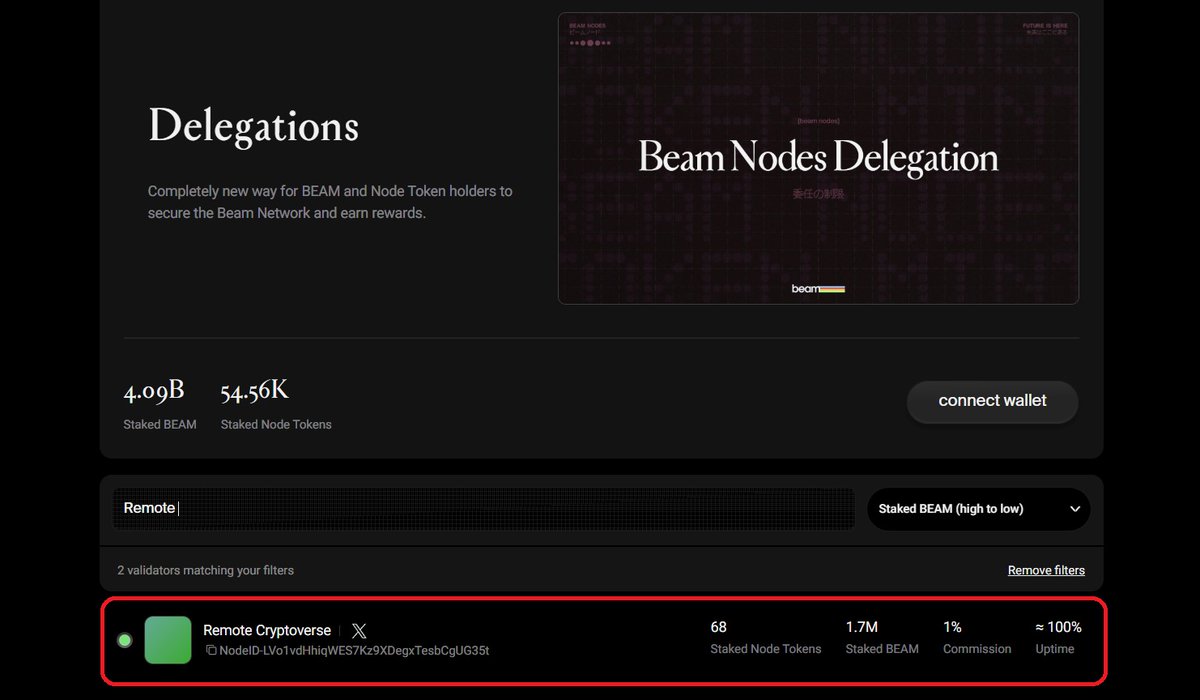Open Remote Cryptoverse's X profile icon

(359, 631)
